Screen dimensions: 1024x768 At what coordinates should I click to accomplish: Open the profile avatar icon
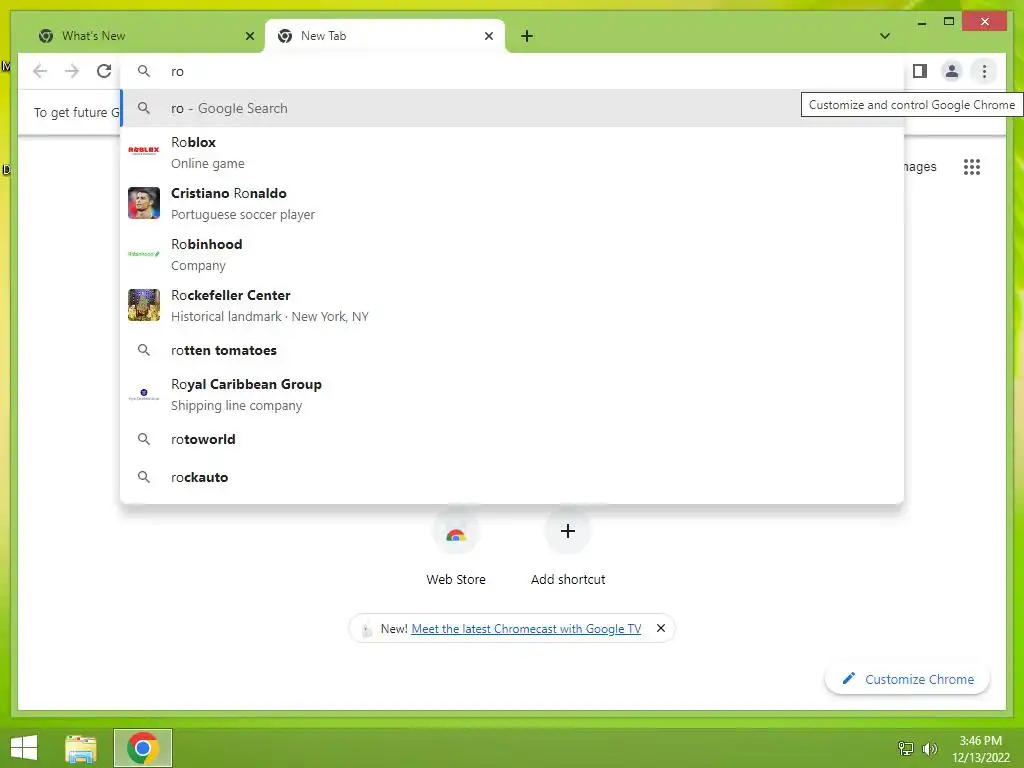(x=952, y=71)
